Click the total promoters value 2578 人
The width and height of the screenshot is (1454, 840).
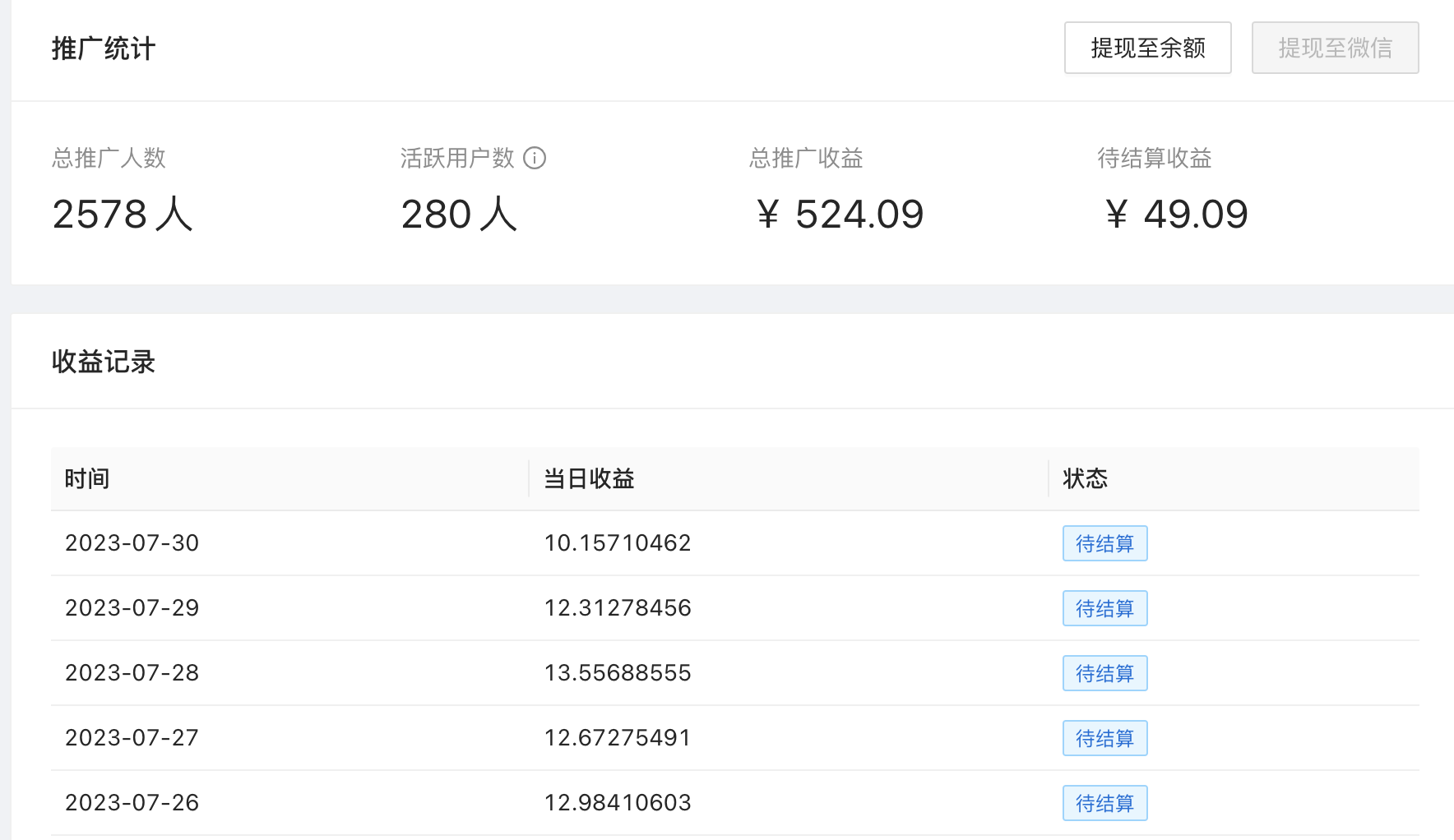tap(122, 215)
